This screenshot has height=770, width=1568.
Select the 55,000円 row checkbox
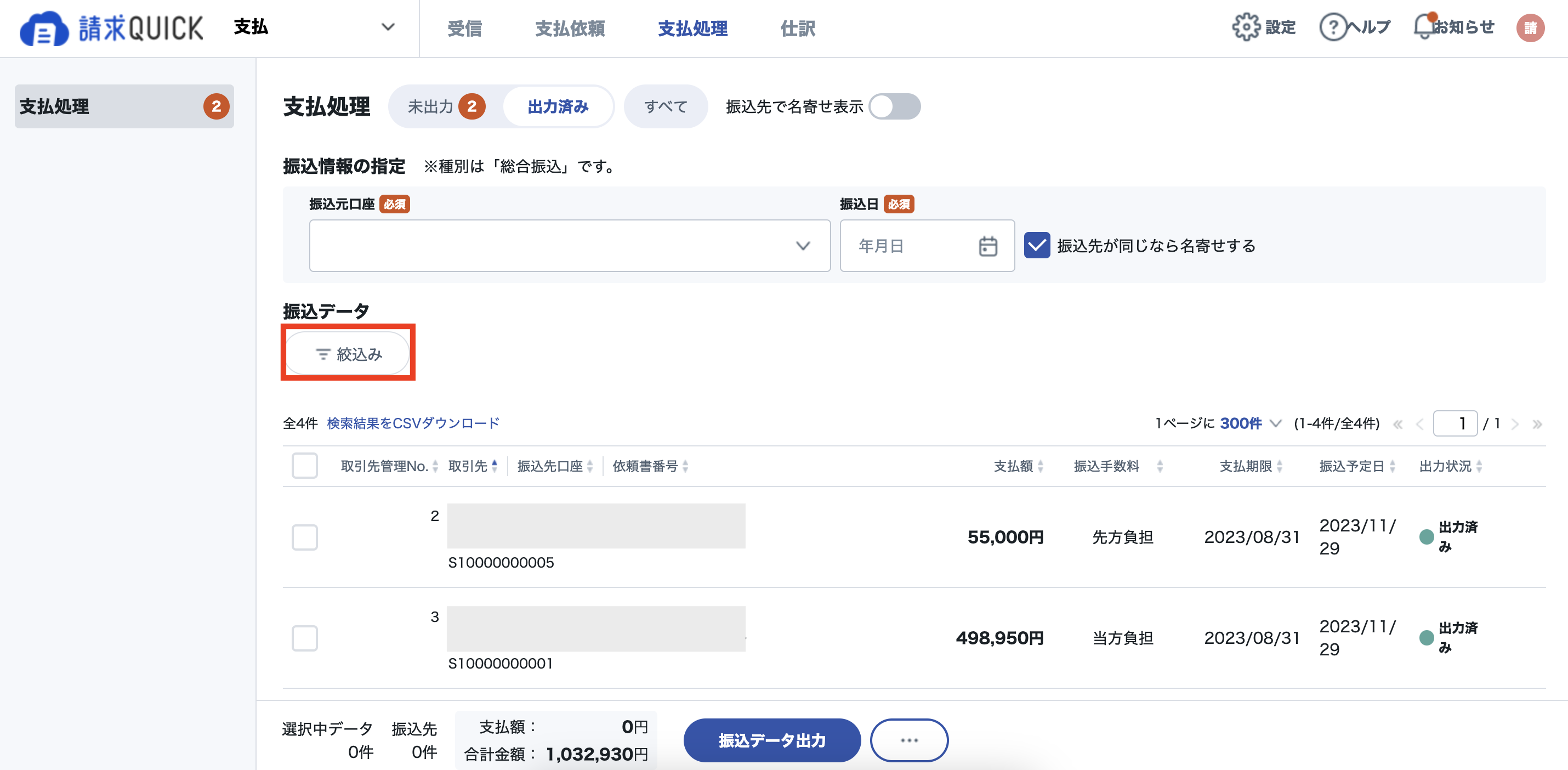304,537
